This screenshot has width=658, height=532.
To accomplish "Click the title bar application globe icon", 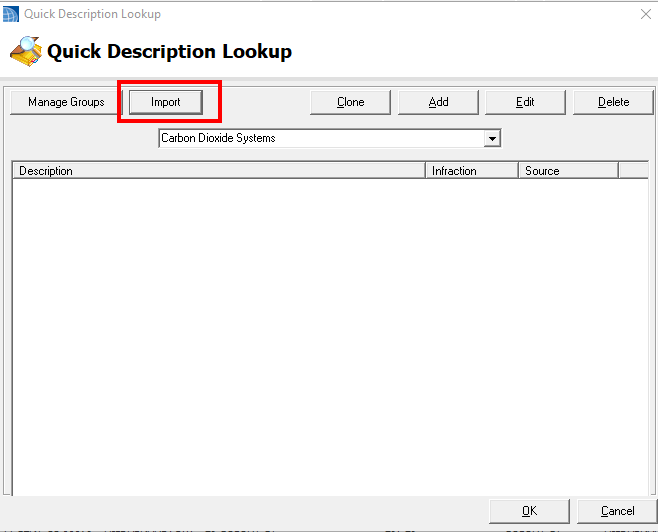I will [x=10, y=14].
